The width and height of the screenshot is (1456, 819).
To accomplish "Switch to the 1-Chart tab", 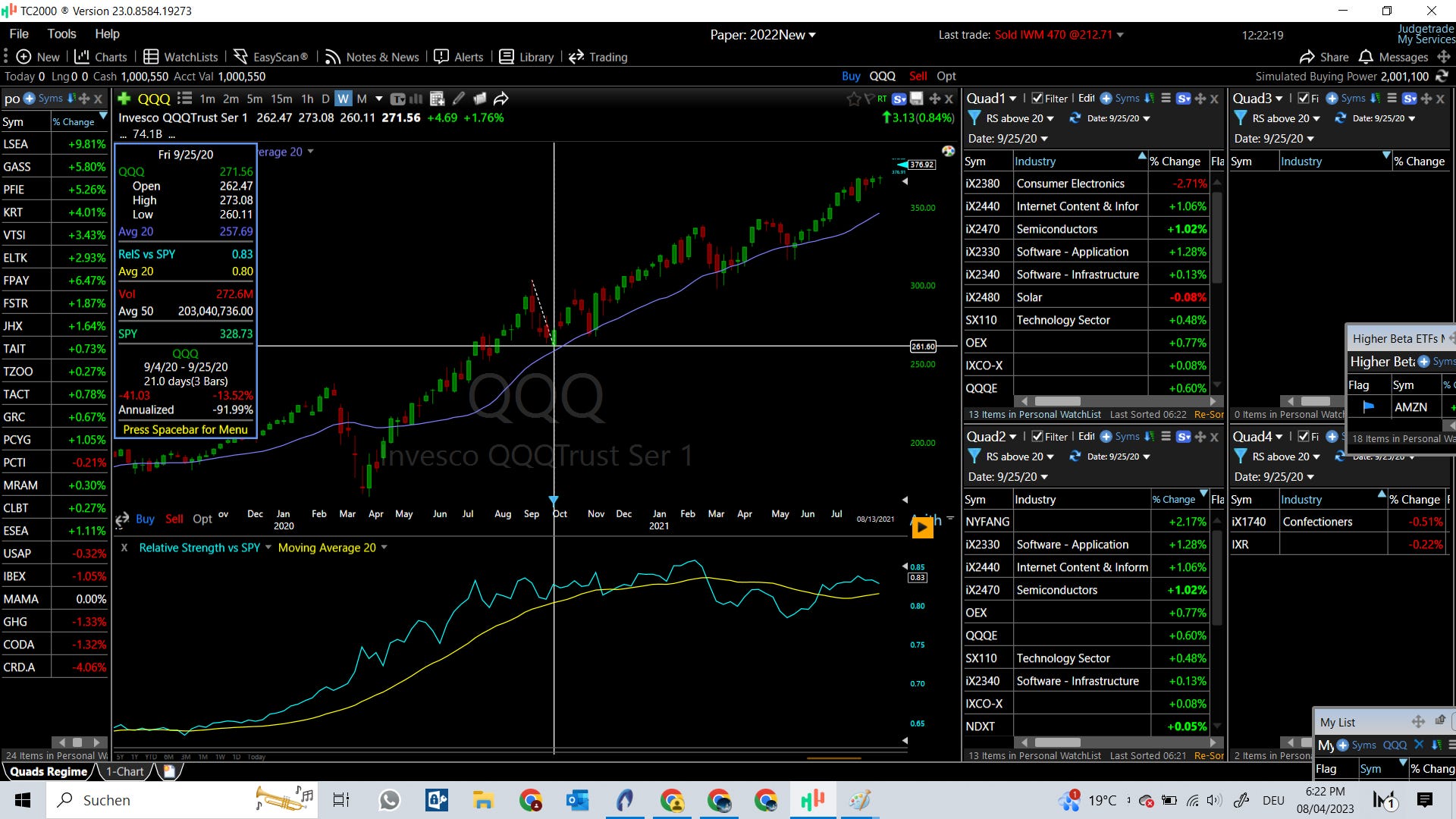I will (124, 772).
